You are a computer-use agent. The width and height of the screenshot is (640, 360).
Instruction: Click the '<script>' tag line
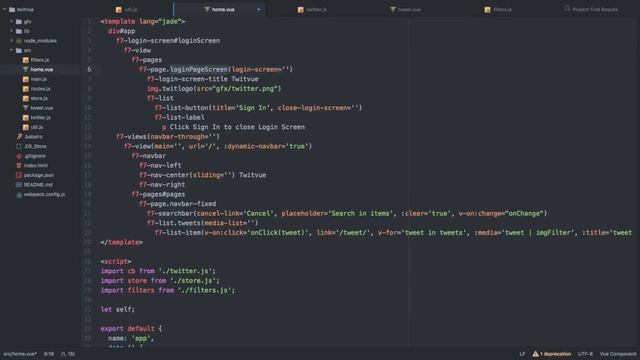tap(116, 261)
